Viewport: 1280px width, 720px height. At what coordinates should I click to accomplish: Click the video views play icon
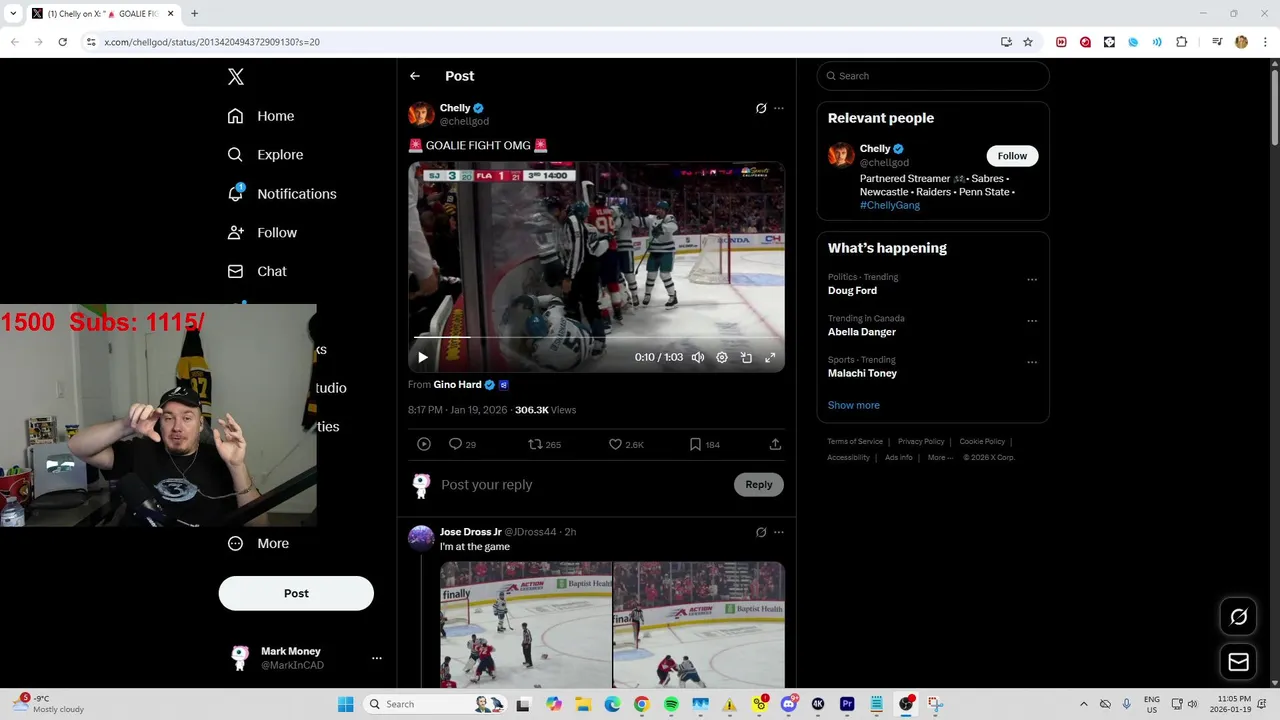click(424, 444)
